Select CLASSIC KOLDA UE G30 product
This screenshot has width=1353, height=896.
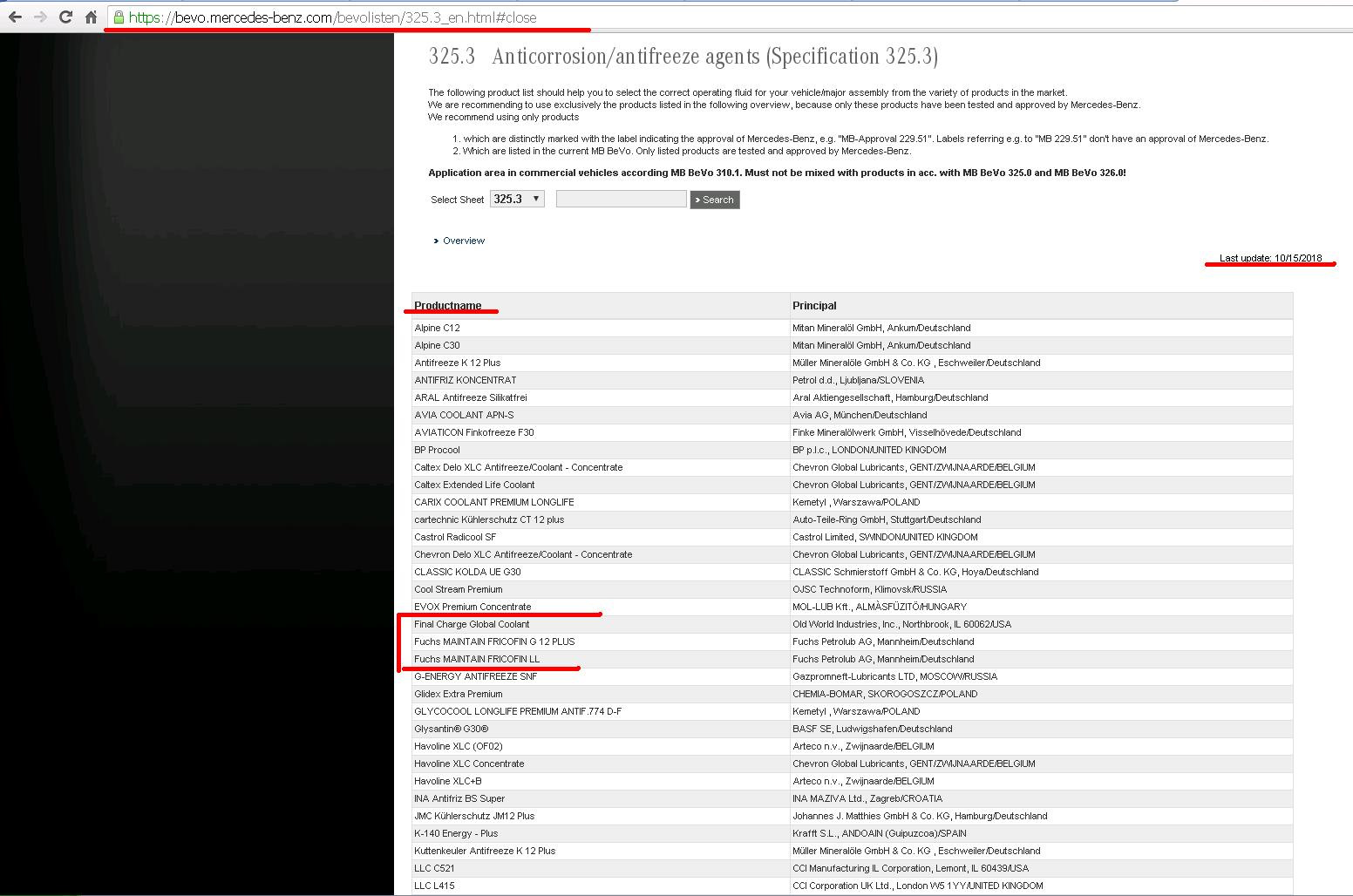click(467, 572)
